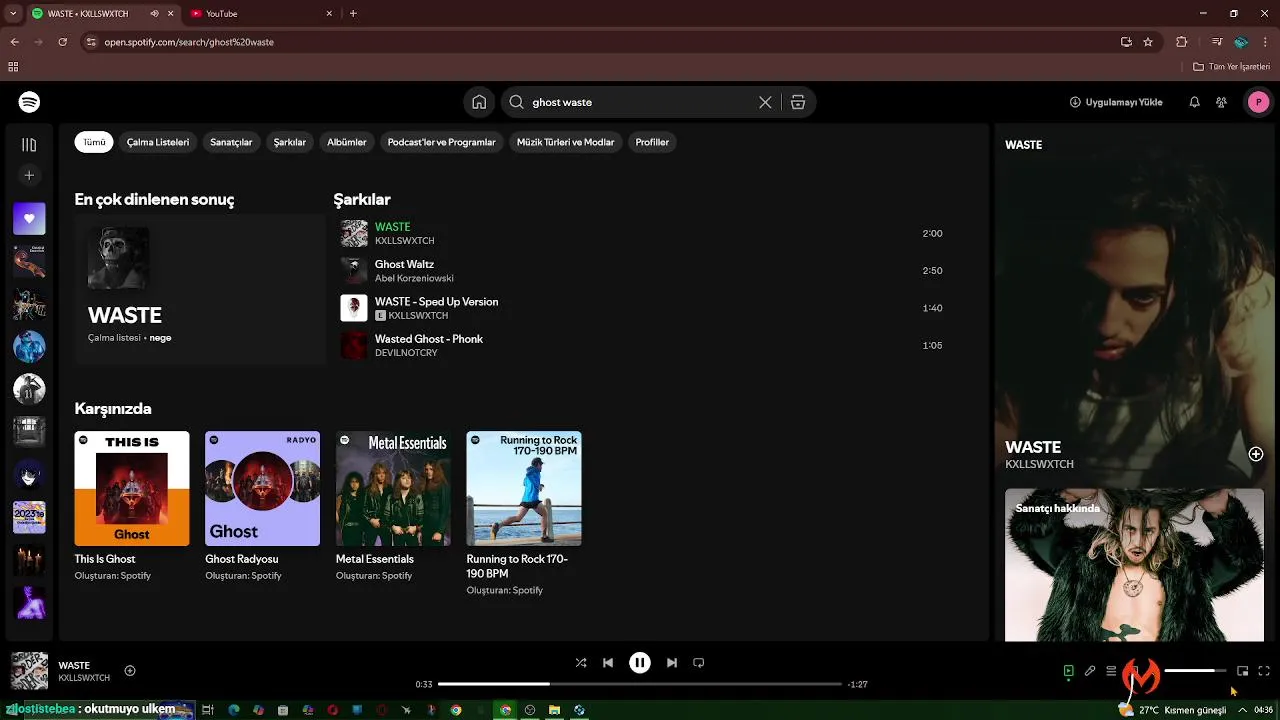Select the Tümü filter chip

pos(94,142)
